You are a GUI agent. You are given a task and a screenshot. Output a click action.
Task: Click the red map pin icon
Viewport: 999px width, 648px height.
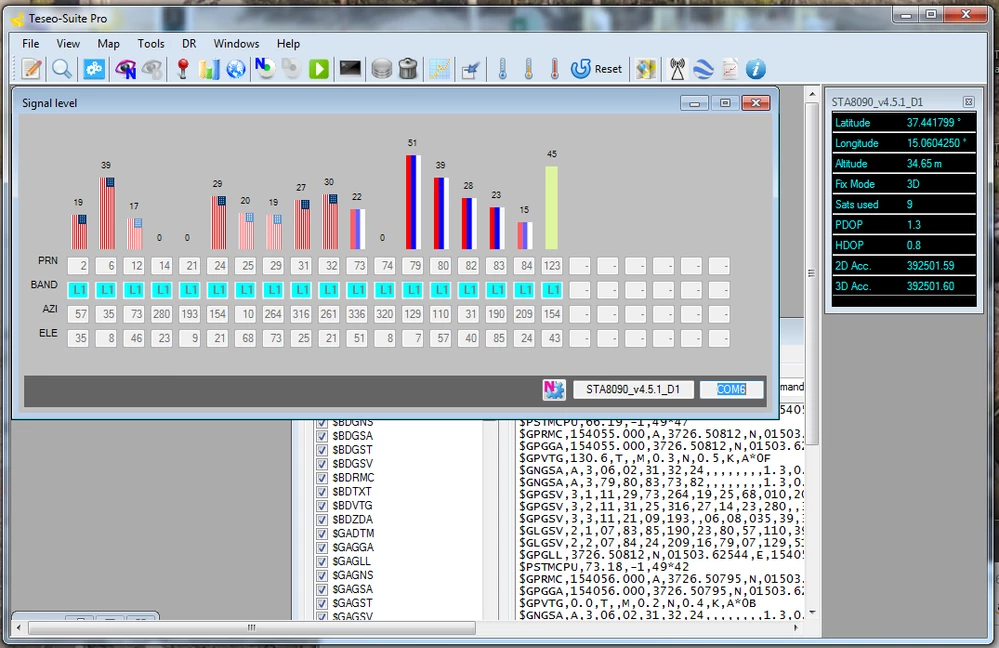point(183,69)
